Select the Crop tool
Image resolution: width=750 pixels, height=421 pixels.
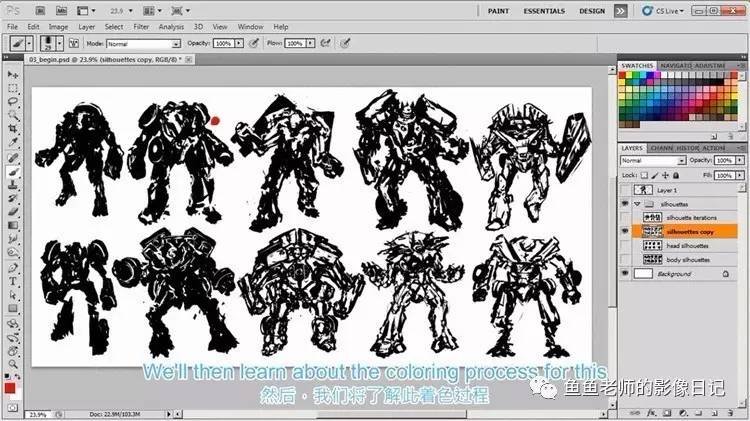(x=13, y=129)
